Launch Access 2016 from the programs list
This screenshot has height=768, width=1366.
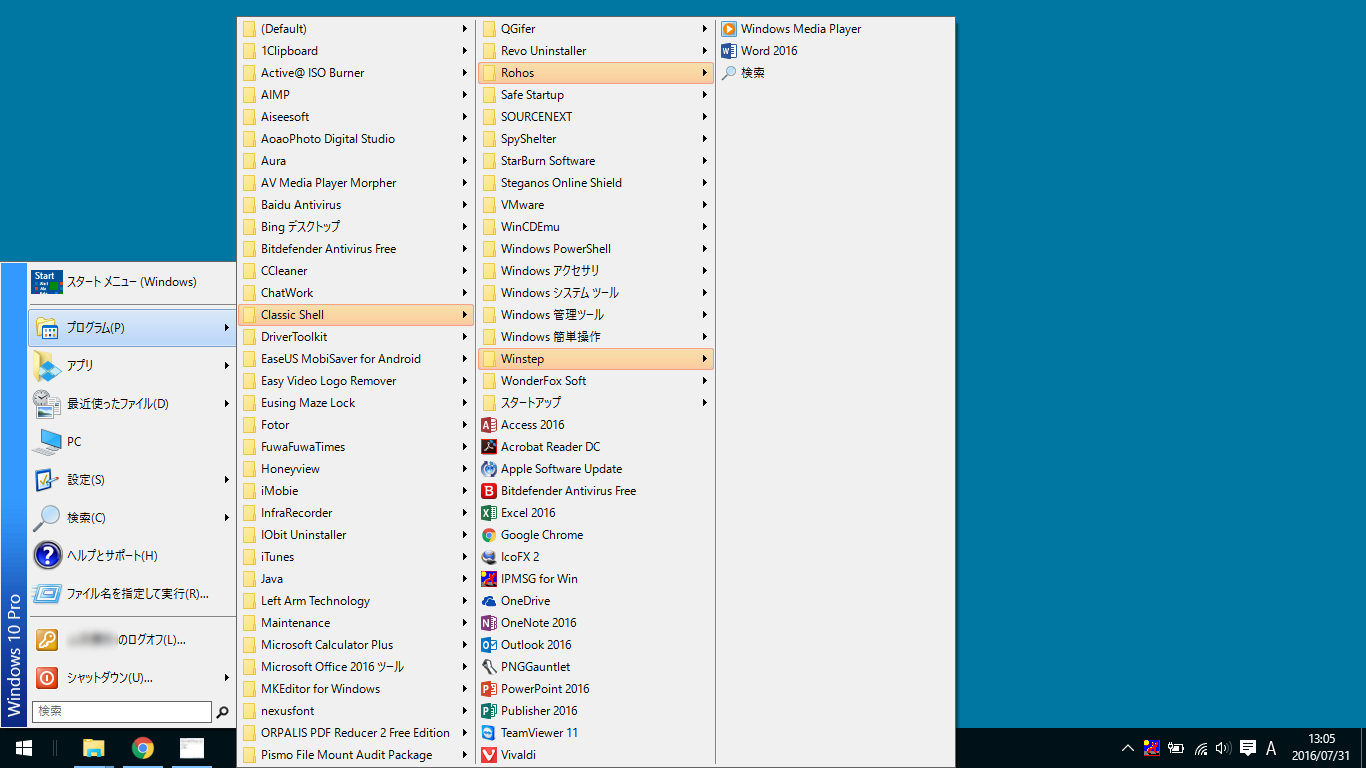click(532, 425)
